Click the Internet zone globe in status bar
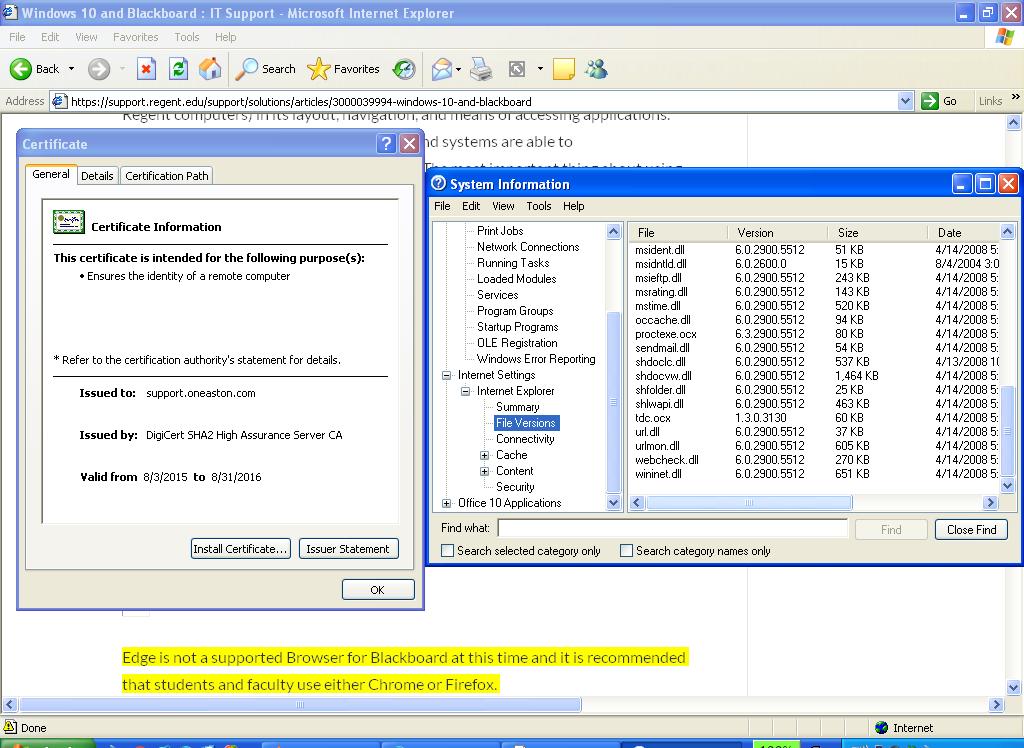1024x748 pixels. (882, 727)
